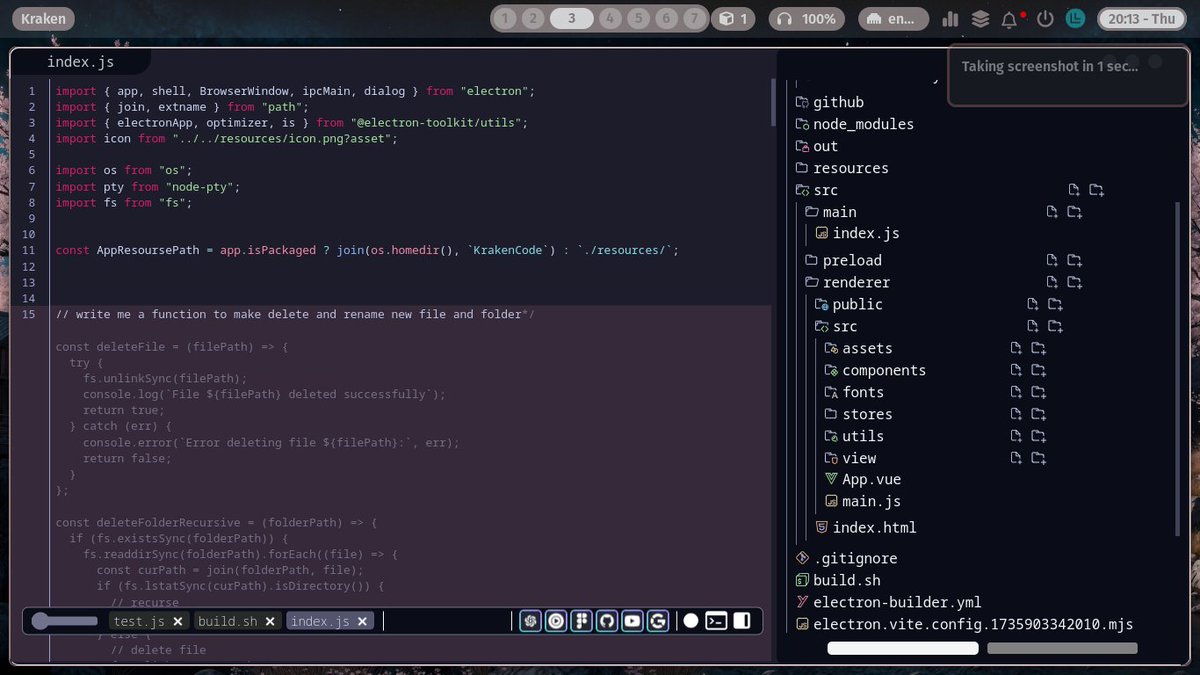Viewport: 1200px width, 675px height.
Task: Toggle the sidebar panel layout icon
Action: click(742, 621)
